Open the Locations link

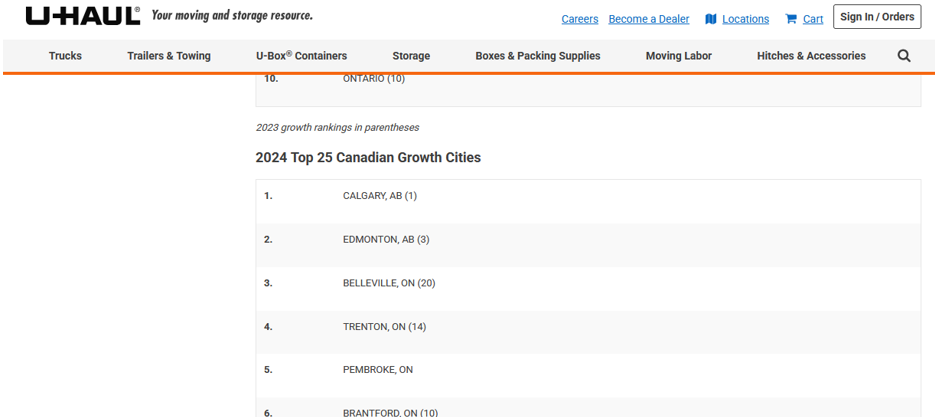pyautogui.click(x=745, y=19)
